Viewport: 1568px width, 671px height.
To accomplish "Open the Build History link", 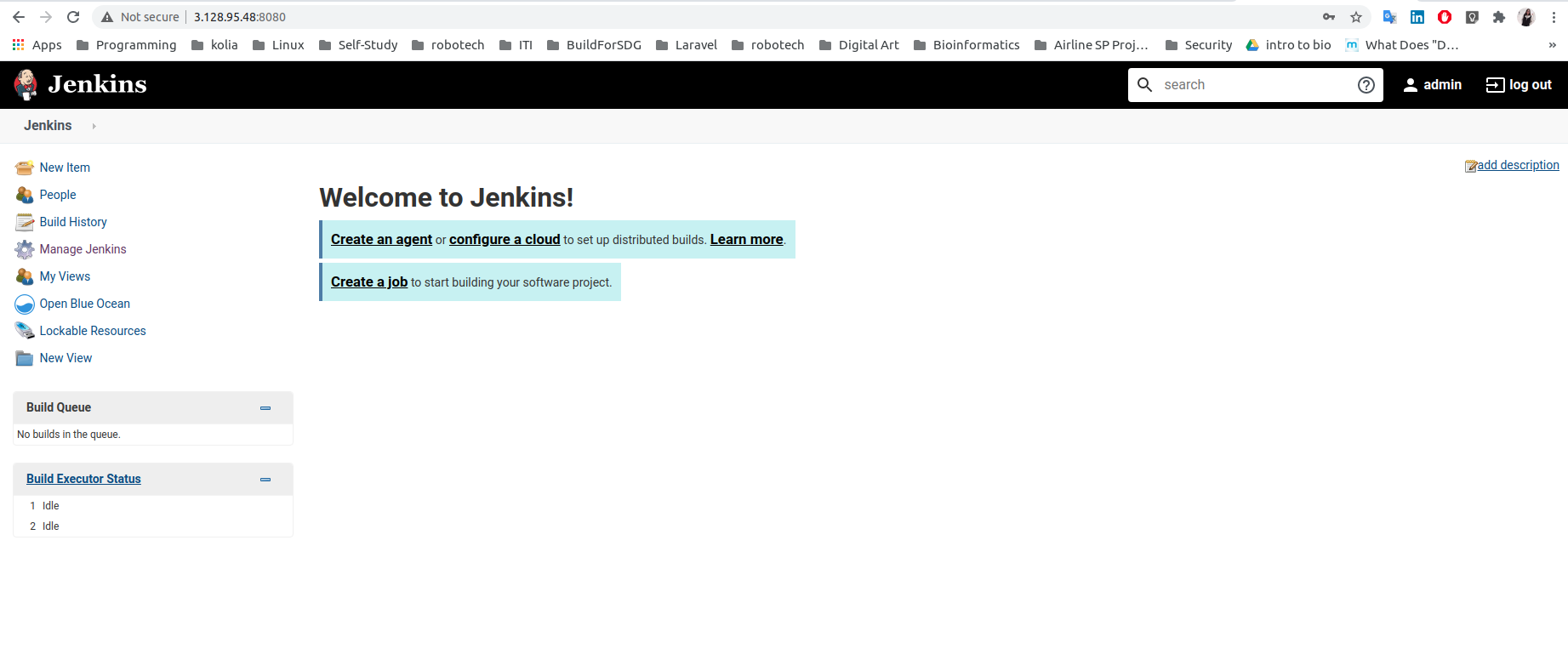I will click(x=73, y=222).
